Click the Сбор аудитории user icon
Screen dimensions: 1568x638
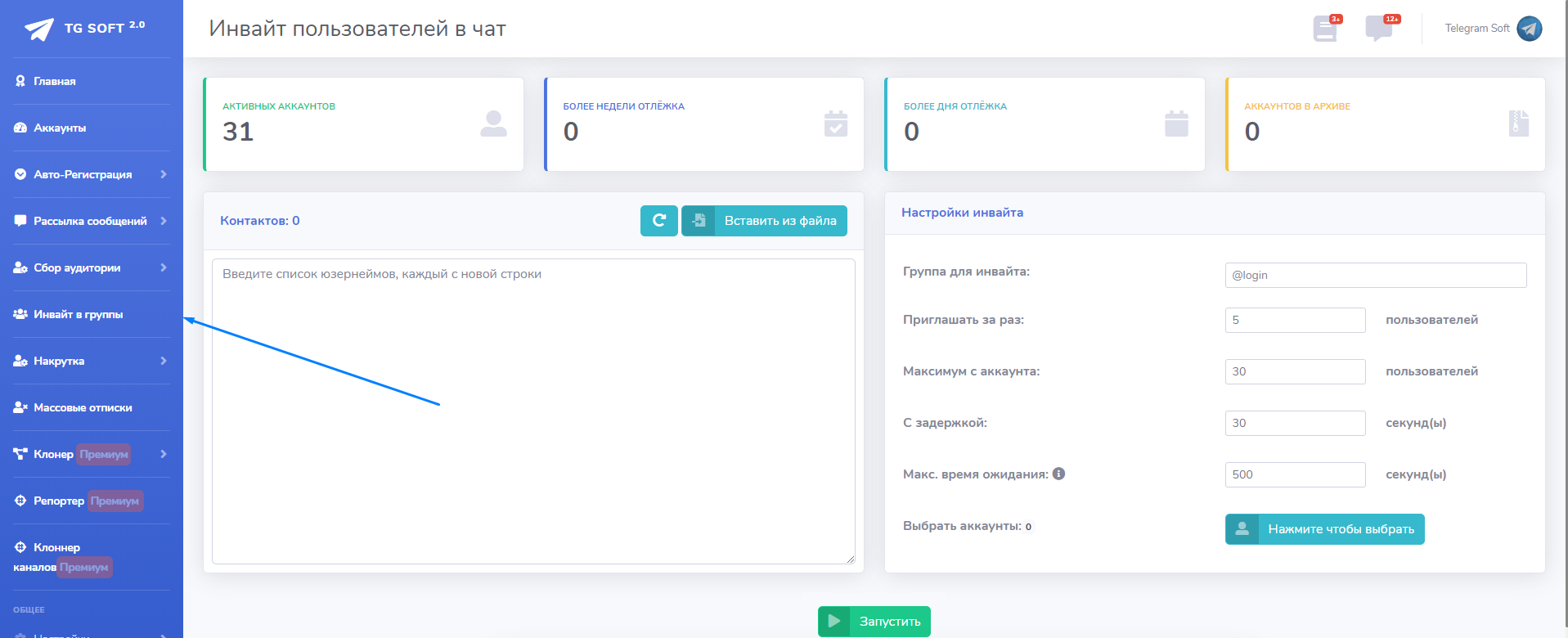pos(20,267)
